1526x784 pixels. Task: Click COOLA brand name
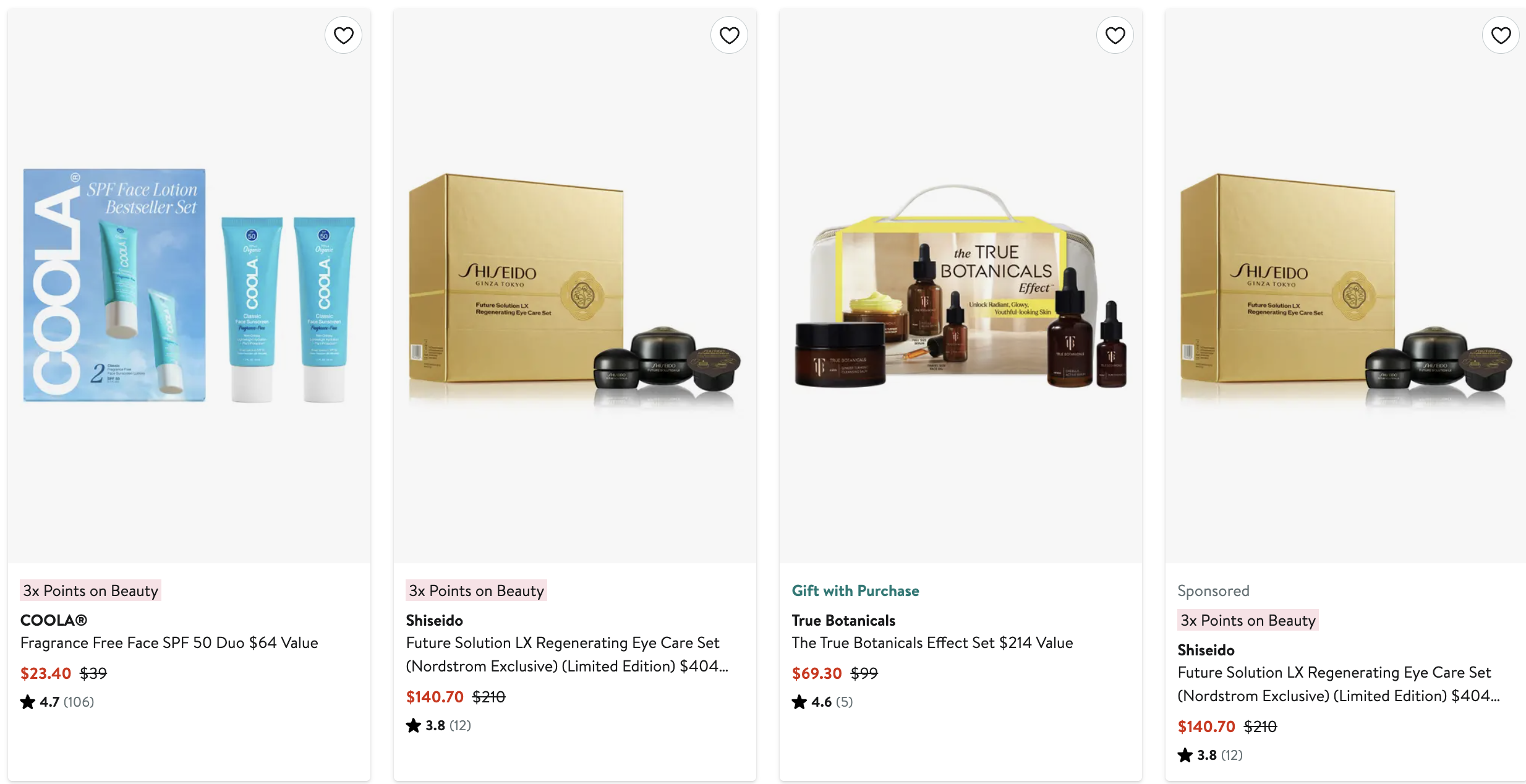click(x=54, y=620)
